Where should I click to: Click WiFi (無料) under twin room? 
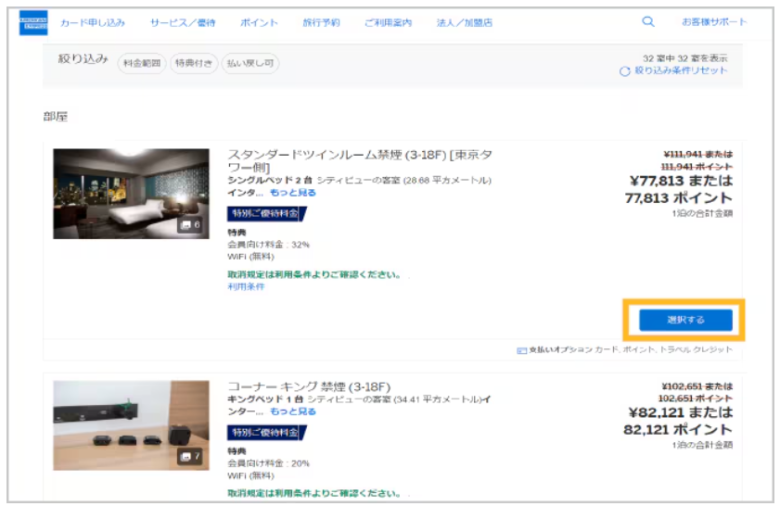(x=251, y=257)
